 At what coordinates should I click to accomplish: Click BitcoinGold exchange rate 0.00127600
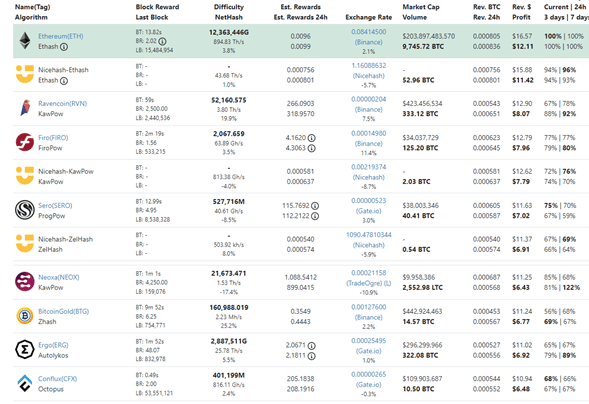[x=369, y=307]
